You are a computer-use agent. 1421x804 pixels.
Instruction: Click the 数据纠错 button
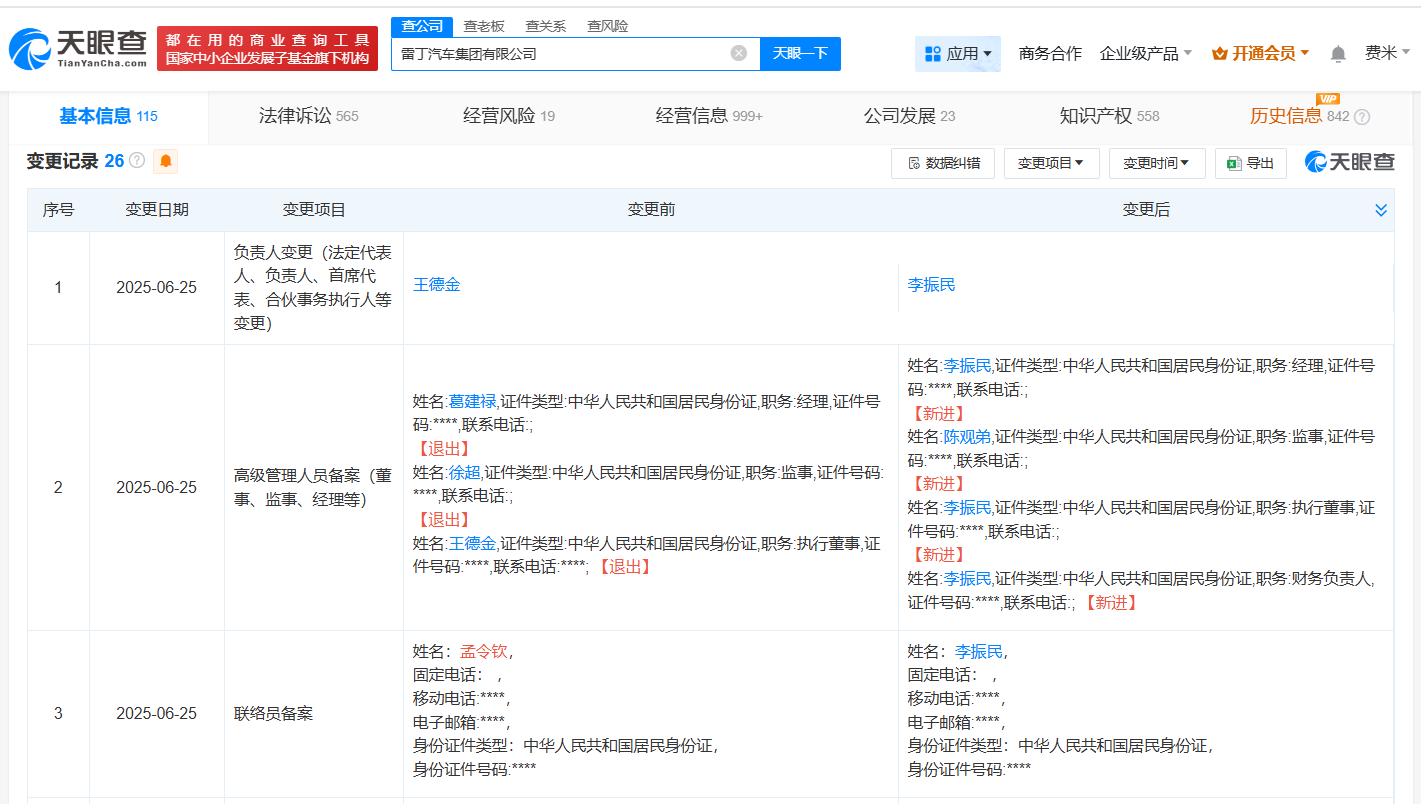tap(942, 163)
